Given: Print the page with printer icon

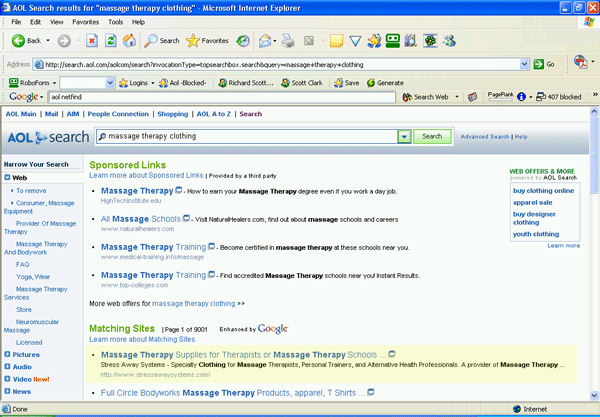Looking at the screenshot, I should pos(288,41).
